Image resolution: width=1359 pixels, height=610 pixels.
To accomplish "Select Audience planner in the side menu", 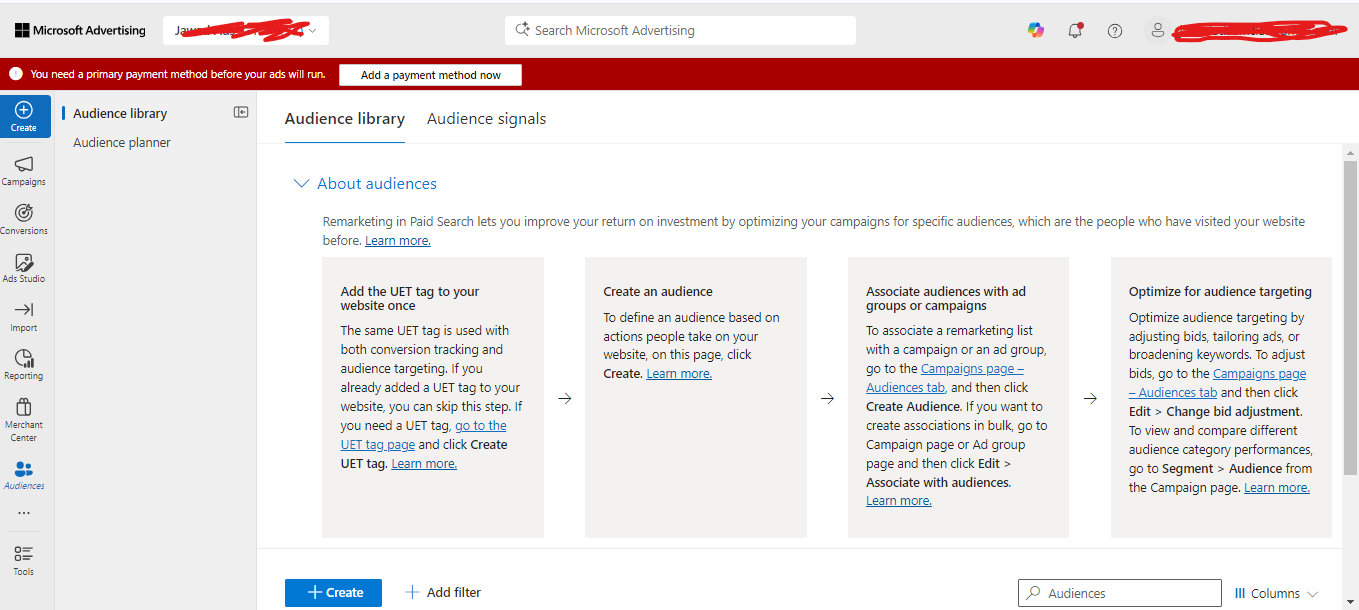I will click(x=122, y=143).
